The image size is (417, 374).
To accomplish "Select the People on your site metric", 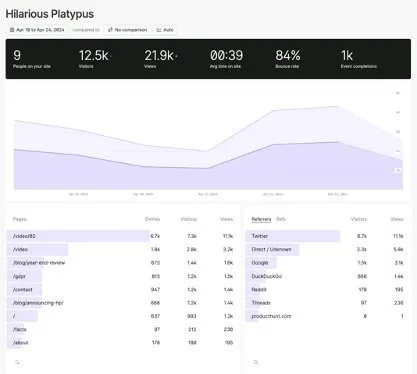I will point(32,59).
